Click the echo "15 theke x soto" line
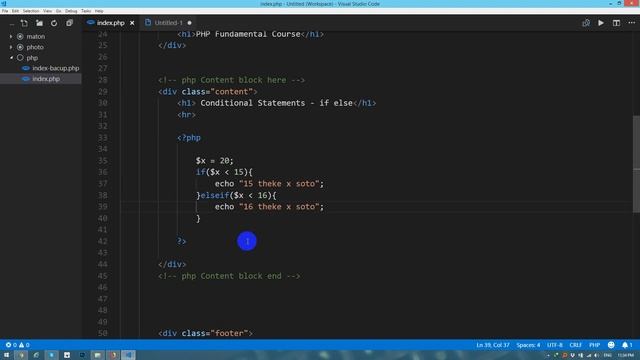Viewport: 640px width, 360px height. pos(269,184)
